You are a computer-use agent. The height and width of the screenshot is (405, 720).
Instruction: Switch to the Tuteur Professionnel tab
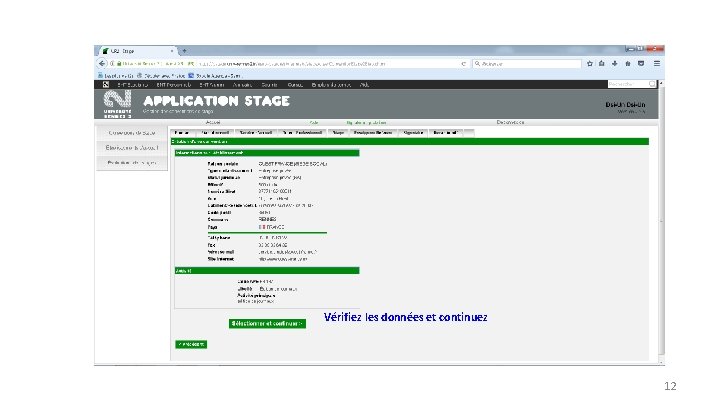(x=302, y=133)
